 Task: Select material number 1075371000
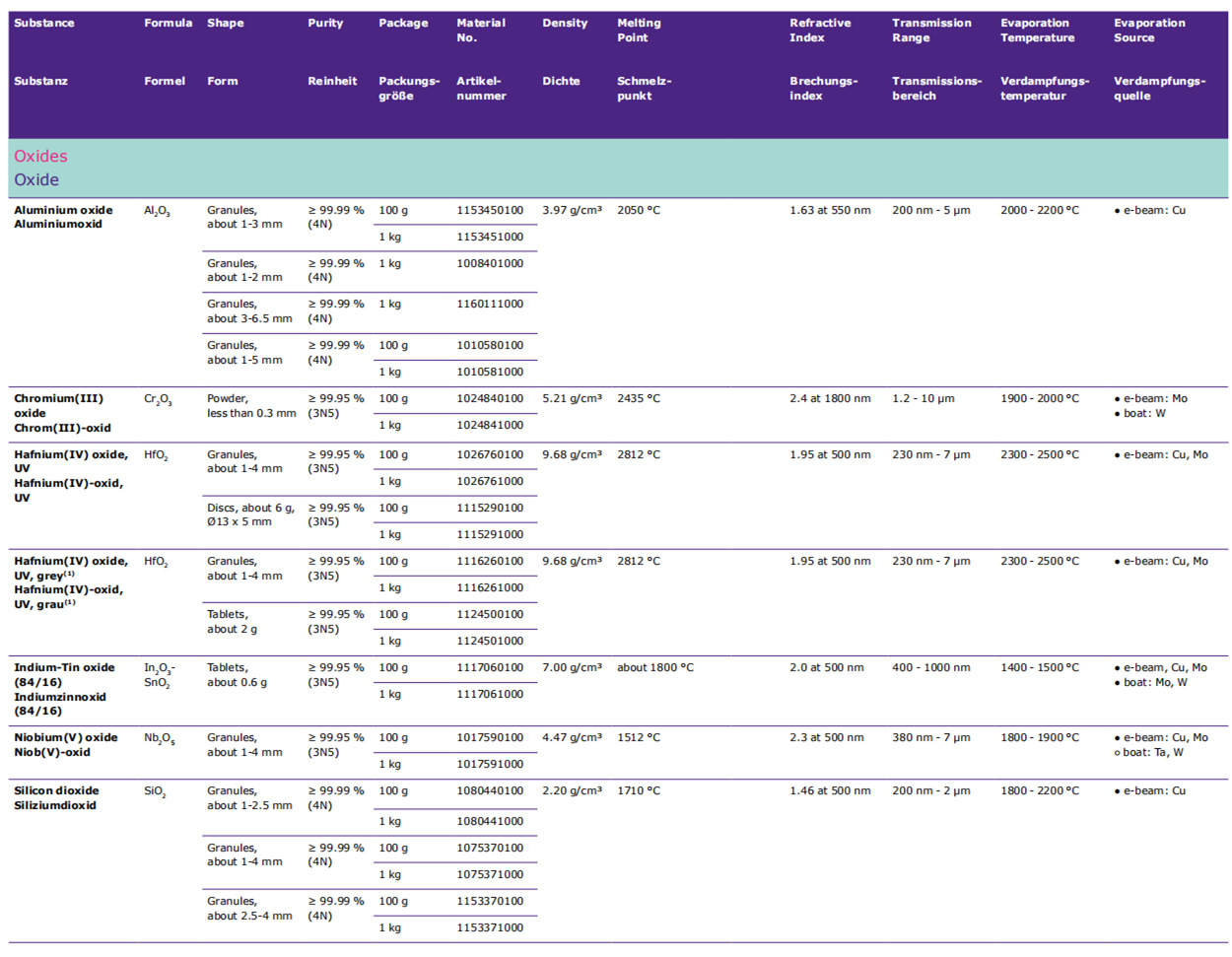[490, 874]
